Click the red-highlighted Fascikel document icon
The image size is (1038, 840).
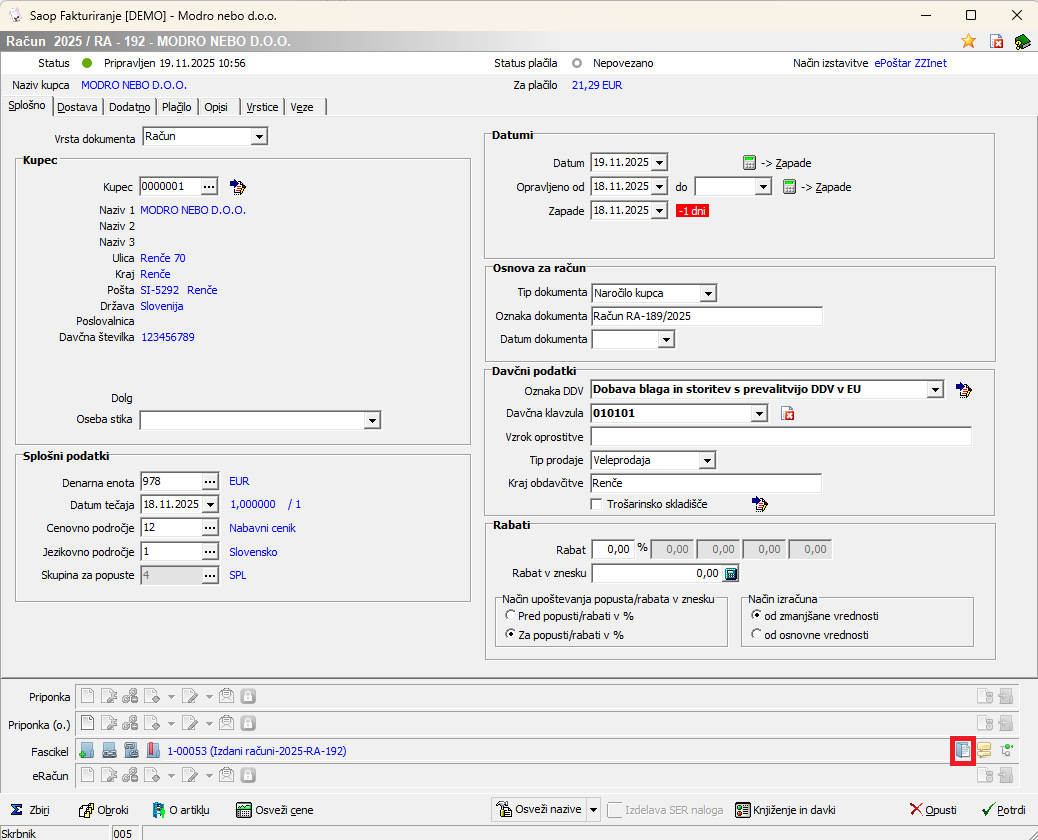coord(962,750)
